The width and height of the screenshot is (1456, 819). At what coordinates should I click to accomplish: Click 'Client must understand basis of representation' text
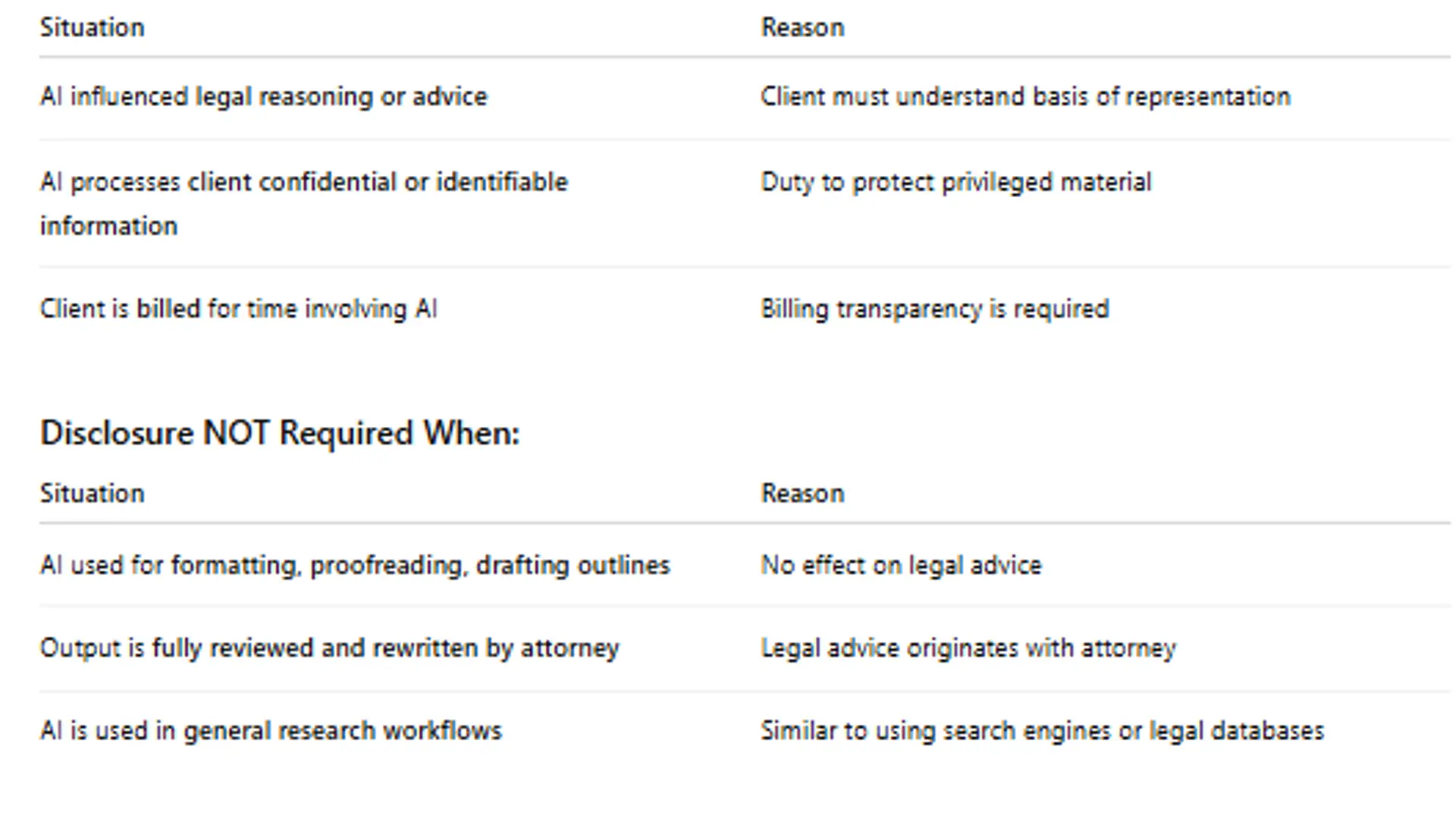click(x=1025, y=97)
